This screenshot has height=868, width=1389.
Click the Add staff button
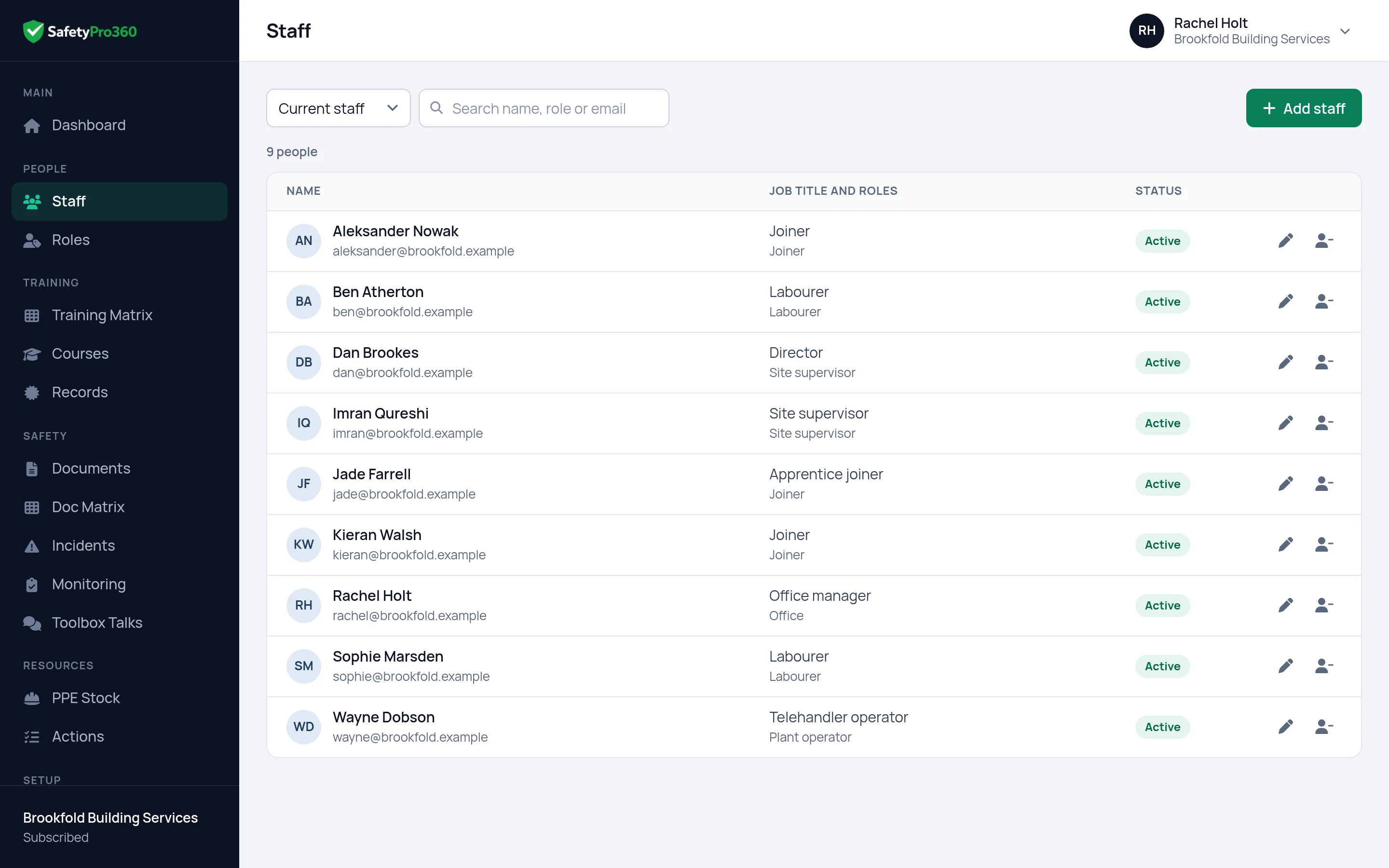[x=1304, y=108]
